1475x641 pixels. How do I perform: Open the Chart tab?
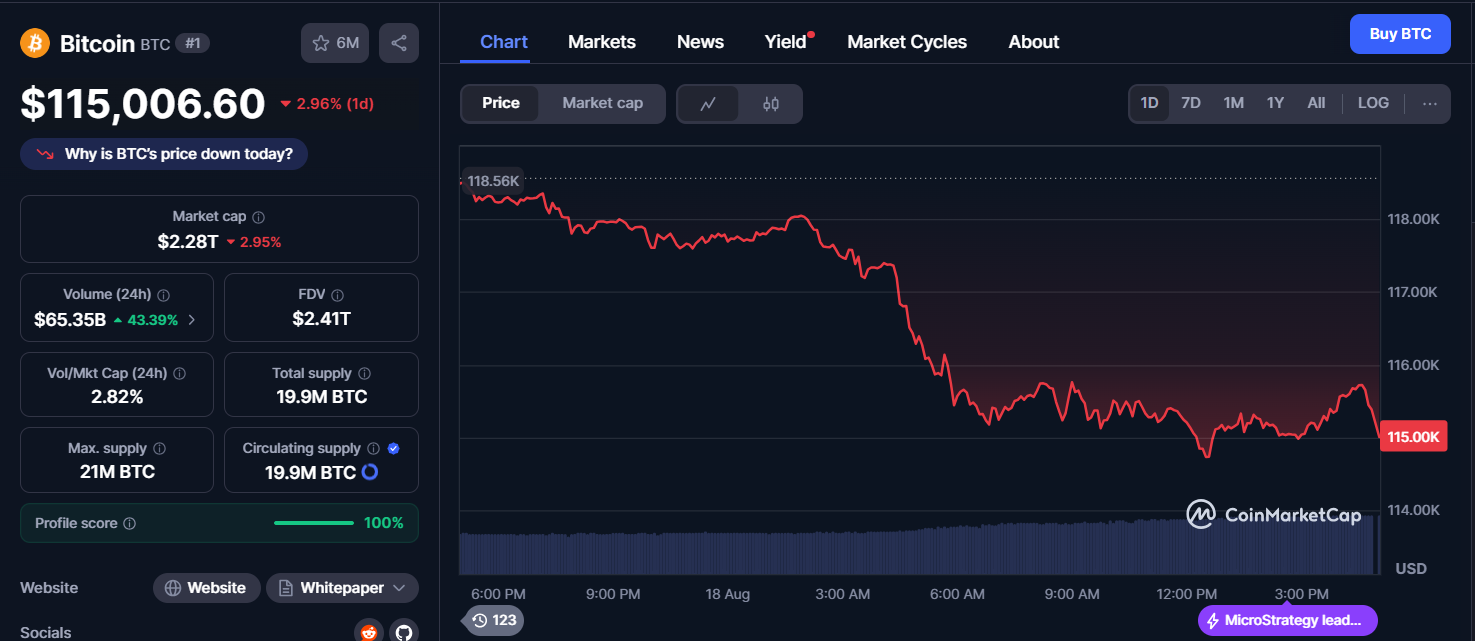(504, 42)
